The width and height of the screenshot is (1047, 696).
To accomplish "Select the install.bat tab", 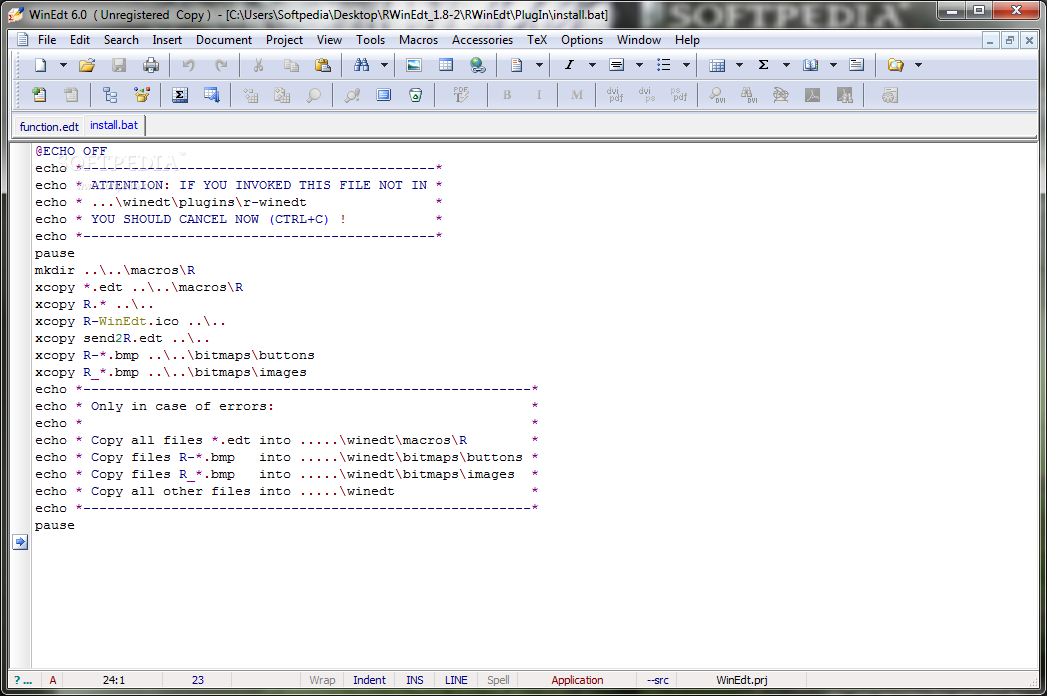I will [x=114, y=125].
